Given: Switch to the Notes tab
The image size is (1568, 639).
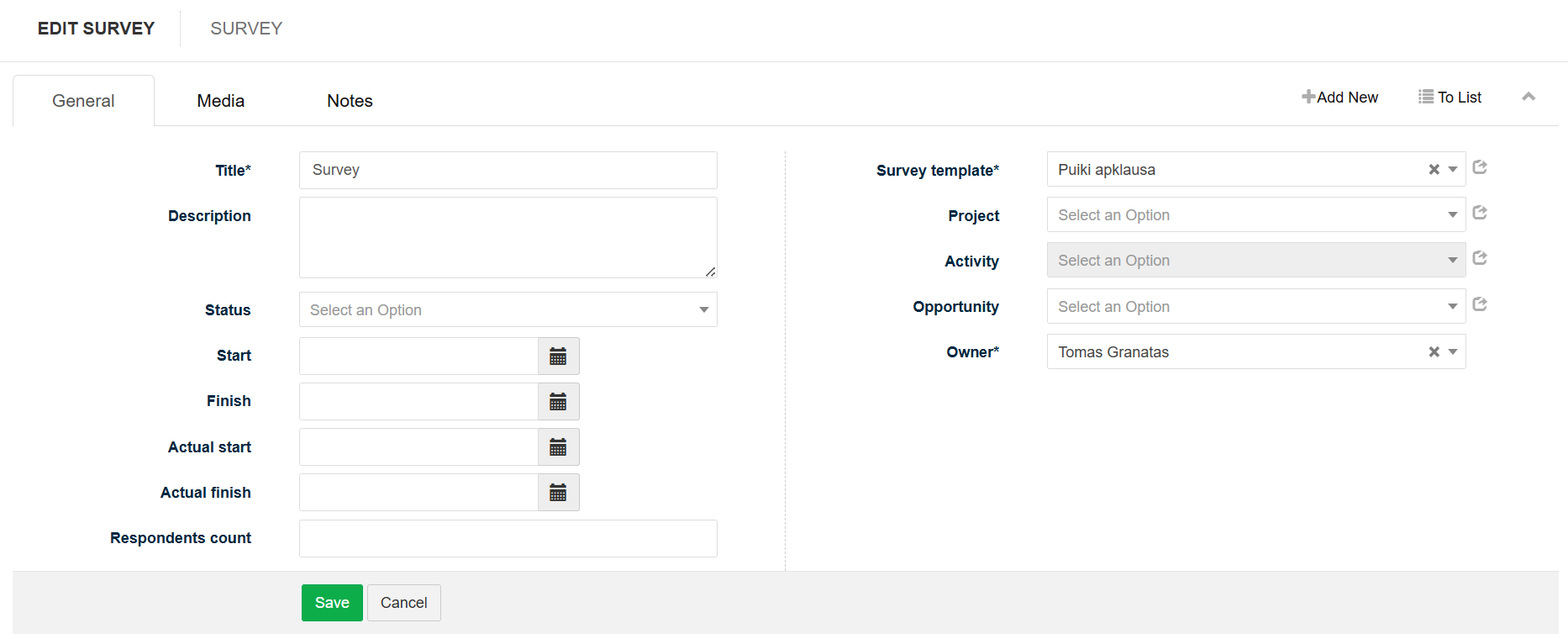Looking at the screenshot, I should coord(350,101).
